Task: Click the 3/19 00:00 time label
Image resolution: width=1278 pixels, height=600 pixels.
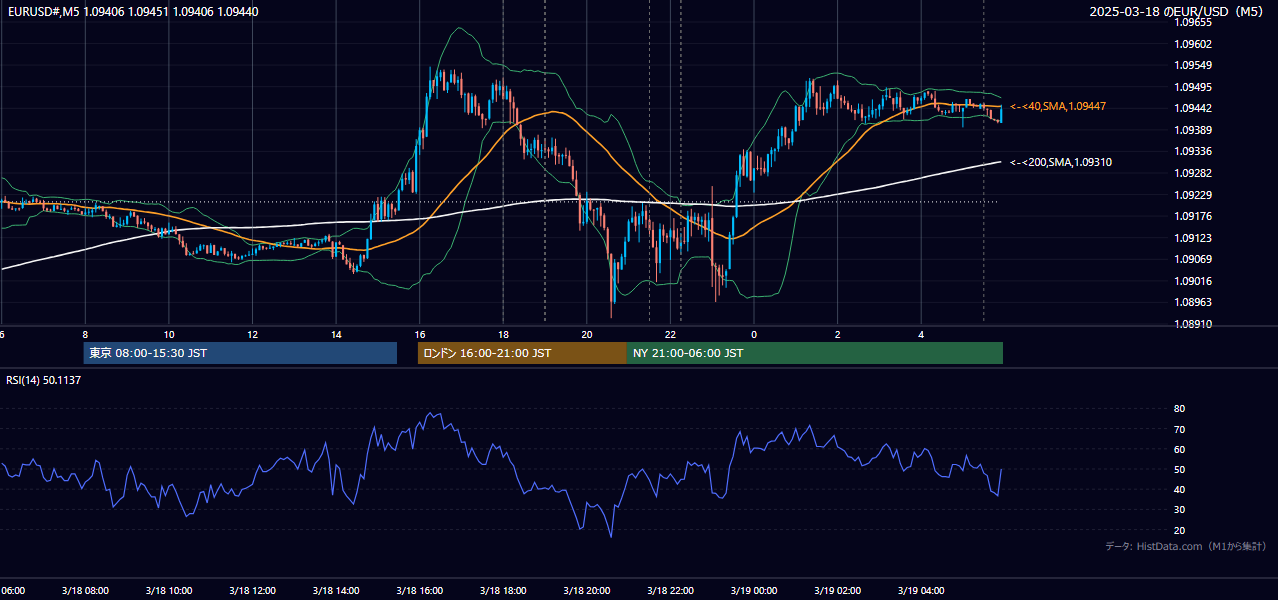Action: 754,590
